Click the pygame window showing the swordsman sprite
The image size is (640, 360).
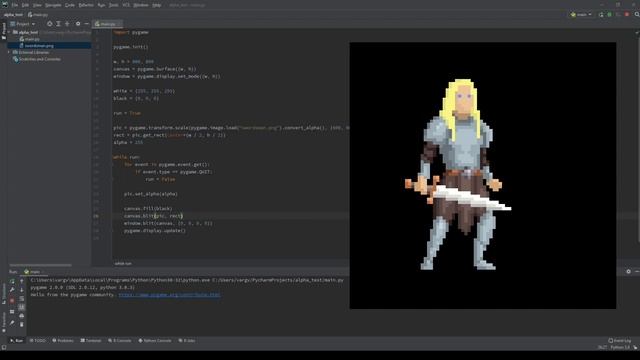pos(483,176)
